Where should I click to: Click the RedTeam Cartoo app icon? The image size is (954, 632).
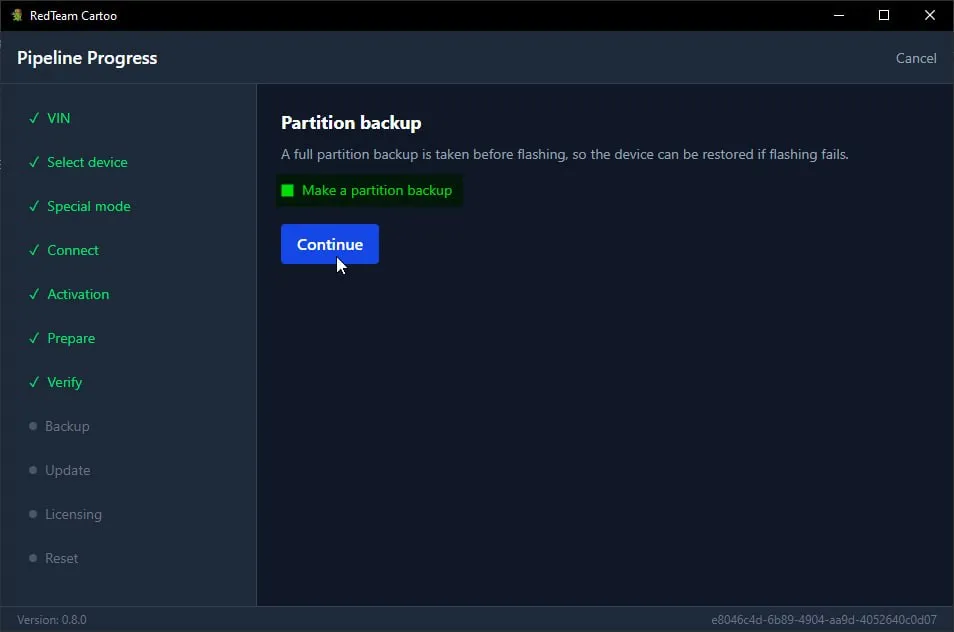(17, 15)
